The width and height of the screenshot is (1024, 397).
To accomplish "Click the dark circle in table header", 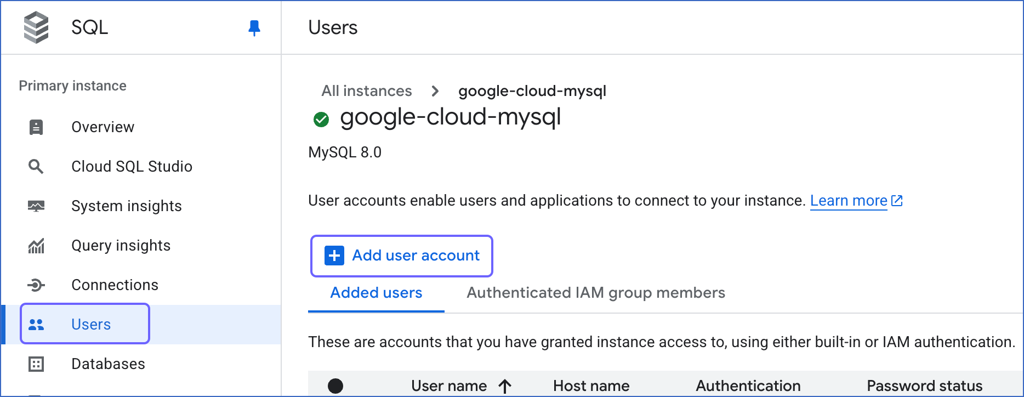I will [x=335, y=387].
